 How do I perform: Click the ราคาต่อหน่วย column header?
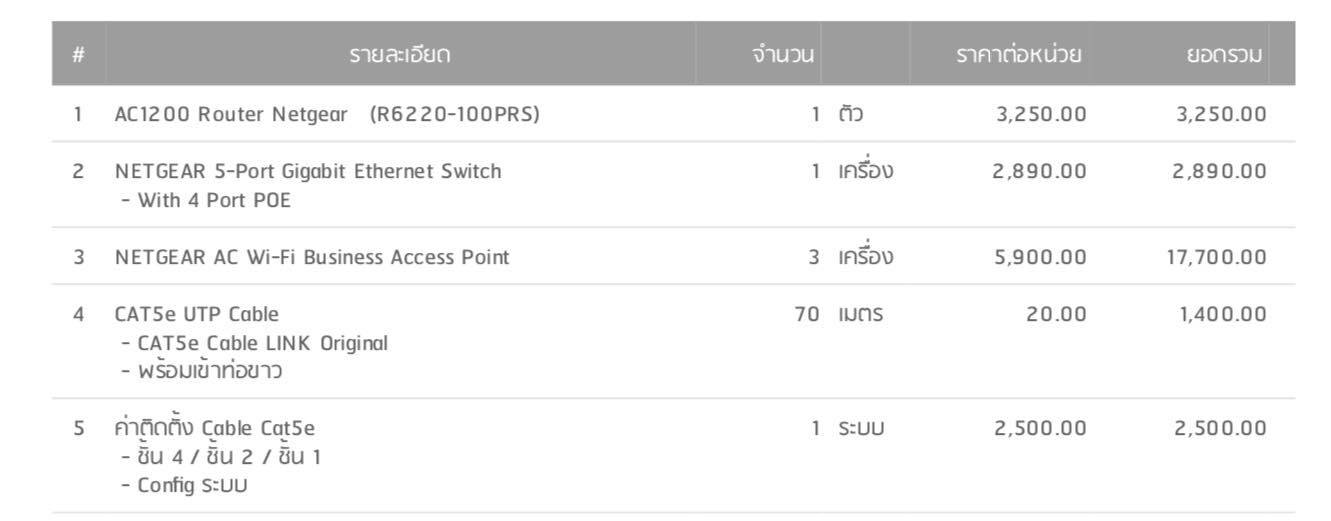(1018, 54)
